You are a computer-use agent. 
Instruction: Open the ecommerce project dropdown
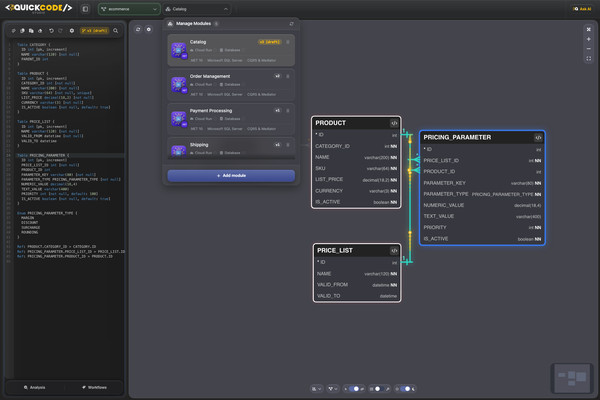(129, 9)
